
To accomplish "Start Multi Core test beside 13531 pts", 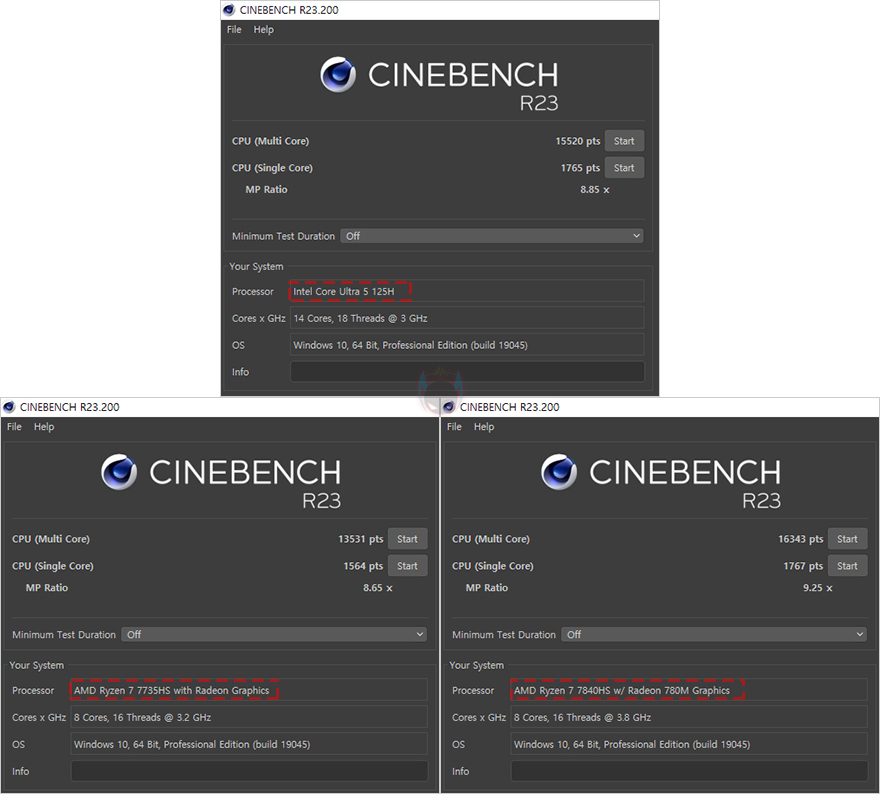I will [x=407, y=539].
